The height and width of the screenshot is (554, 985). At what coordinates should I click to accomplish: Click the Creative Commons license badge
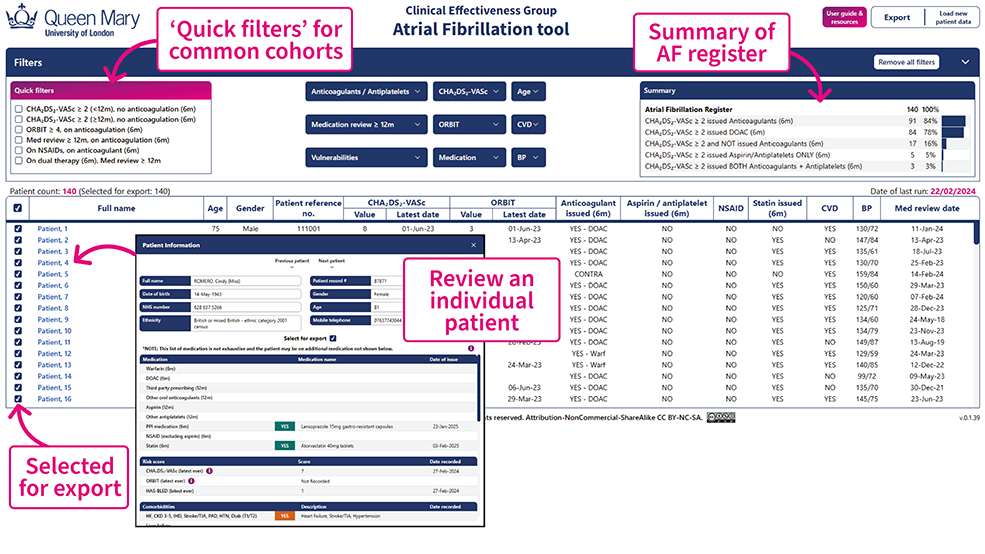point(720,417)
